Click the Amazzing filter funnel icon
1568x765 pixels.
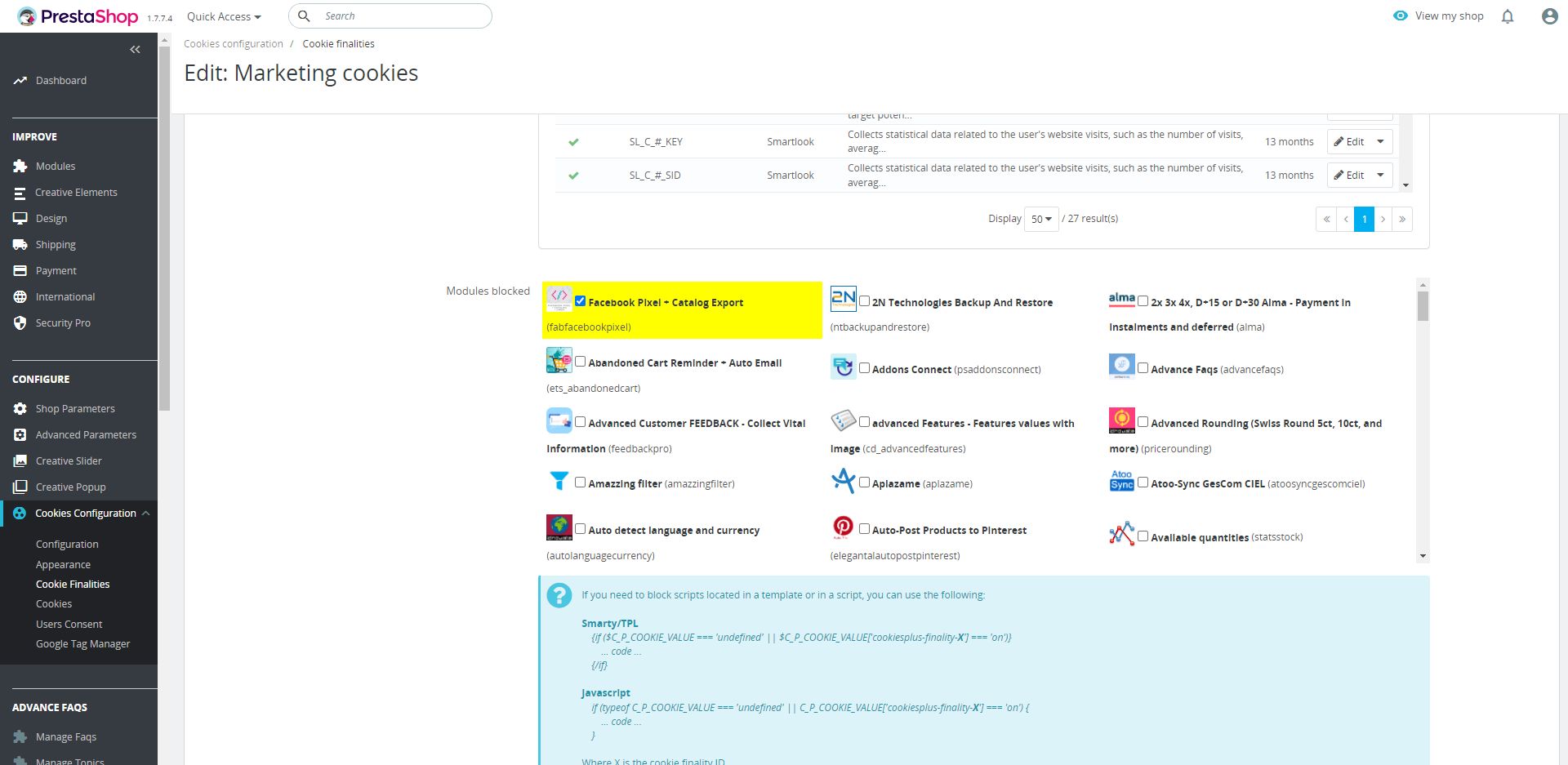pos(559,481)
